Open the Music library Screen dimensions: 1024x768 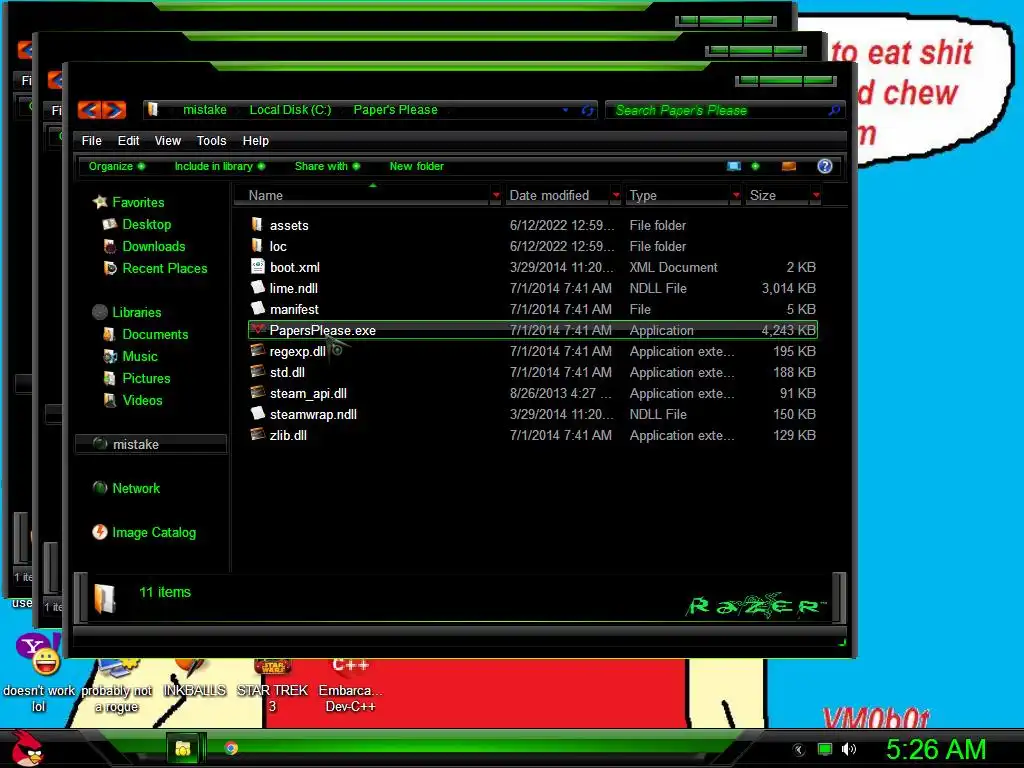point(140,357)
